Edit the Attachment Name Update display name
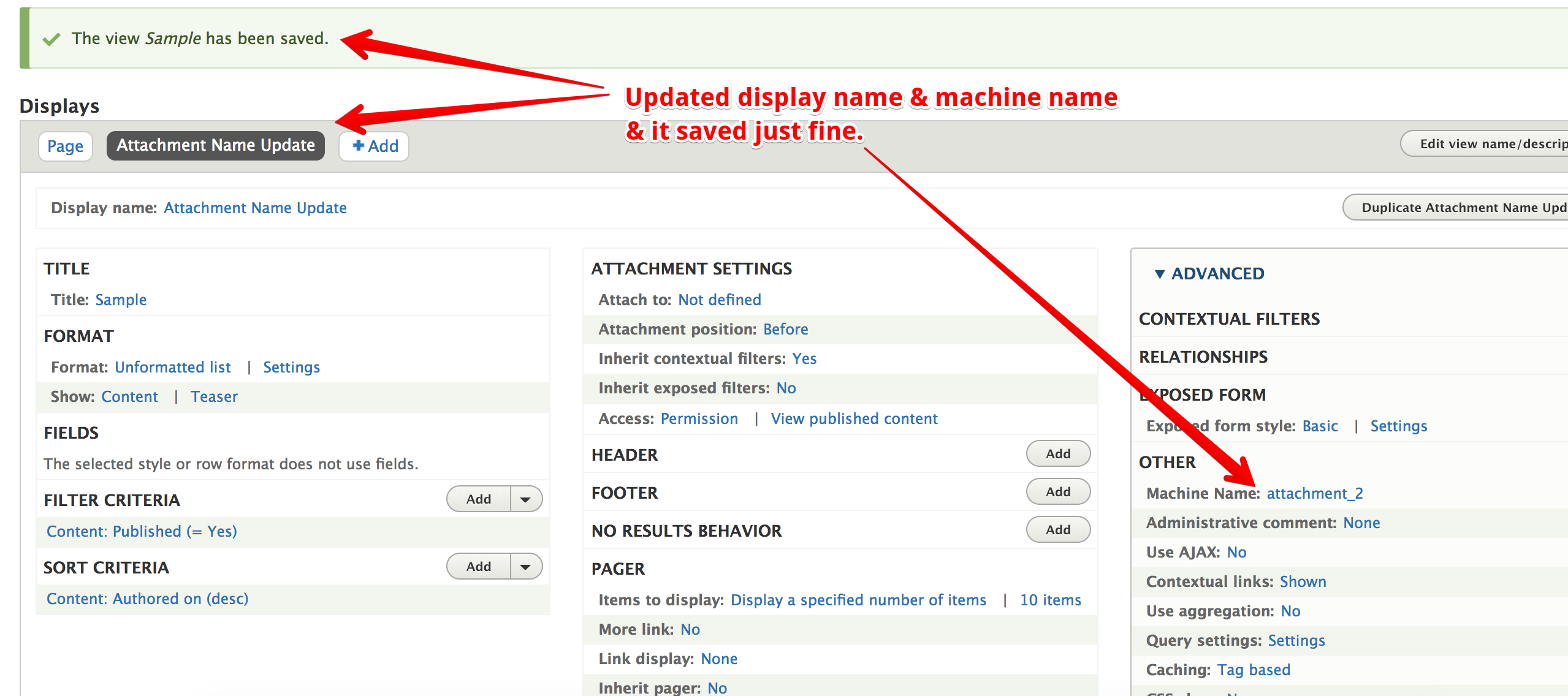Screen dimensions: 1568x696 pyautogui.click(x=255, y=208)
